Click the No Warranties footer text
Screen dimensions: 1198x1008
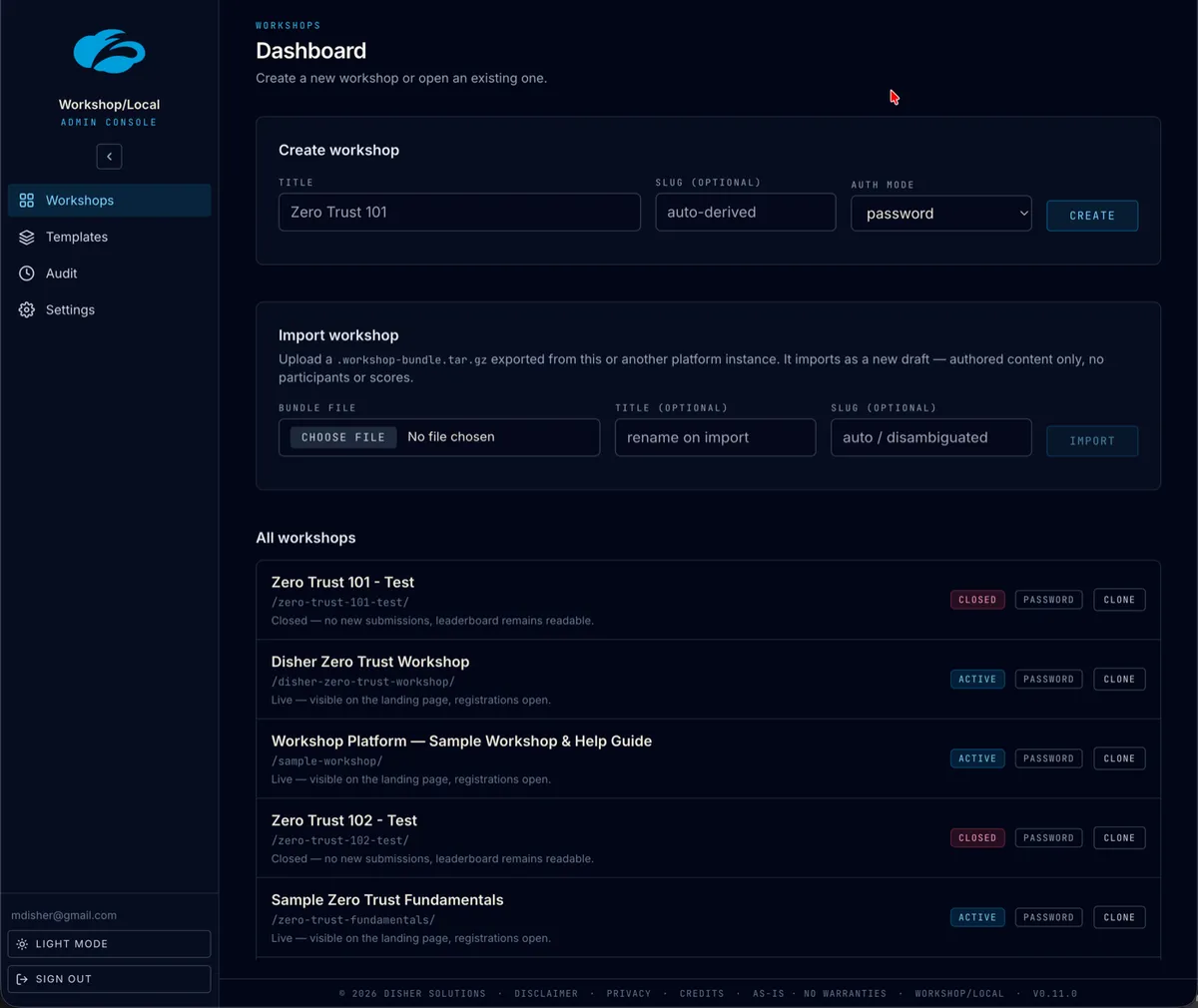click(x=845, y=994)
